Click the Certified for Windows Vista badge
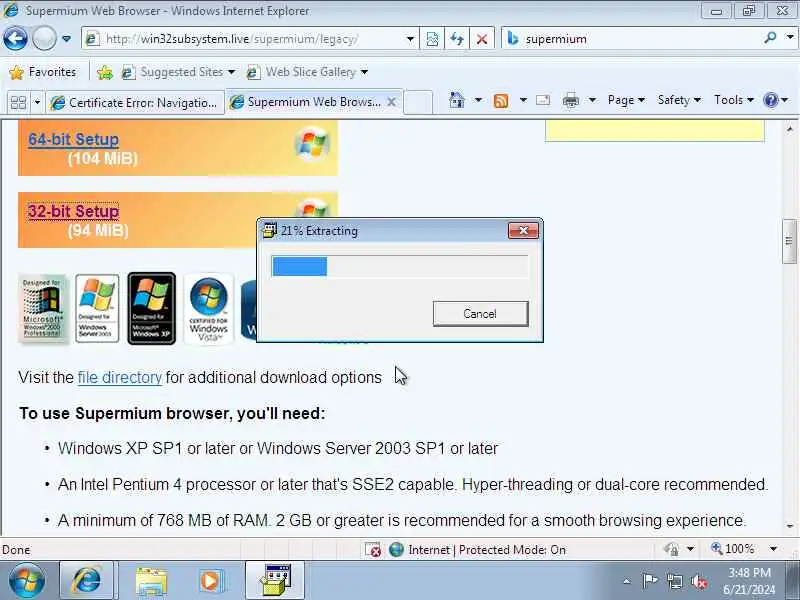 (209, 309)
